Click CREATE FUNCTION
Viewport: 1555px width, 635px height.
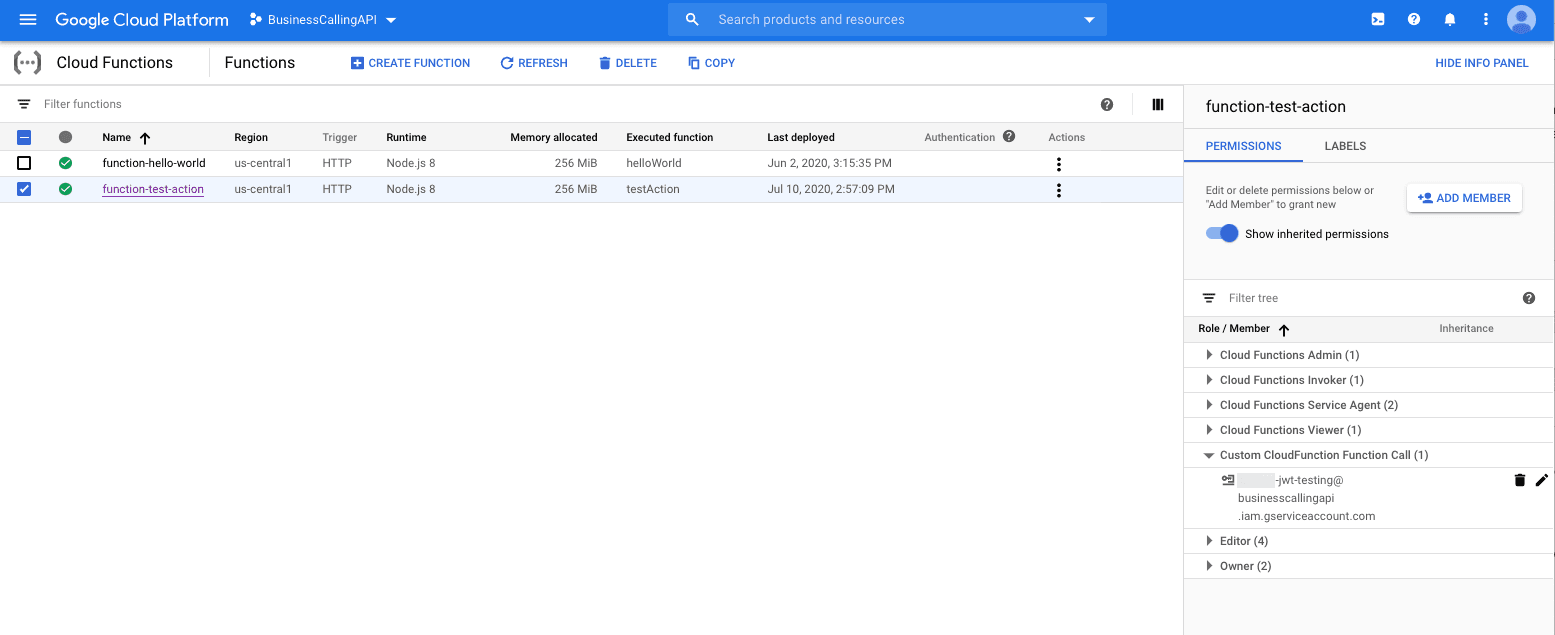(x=410, y=62)
